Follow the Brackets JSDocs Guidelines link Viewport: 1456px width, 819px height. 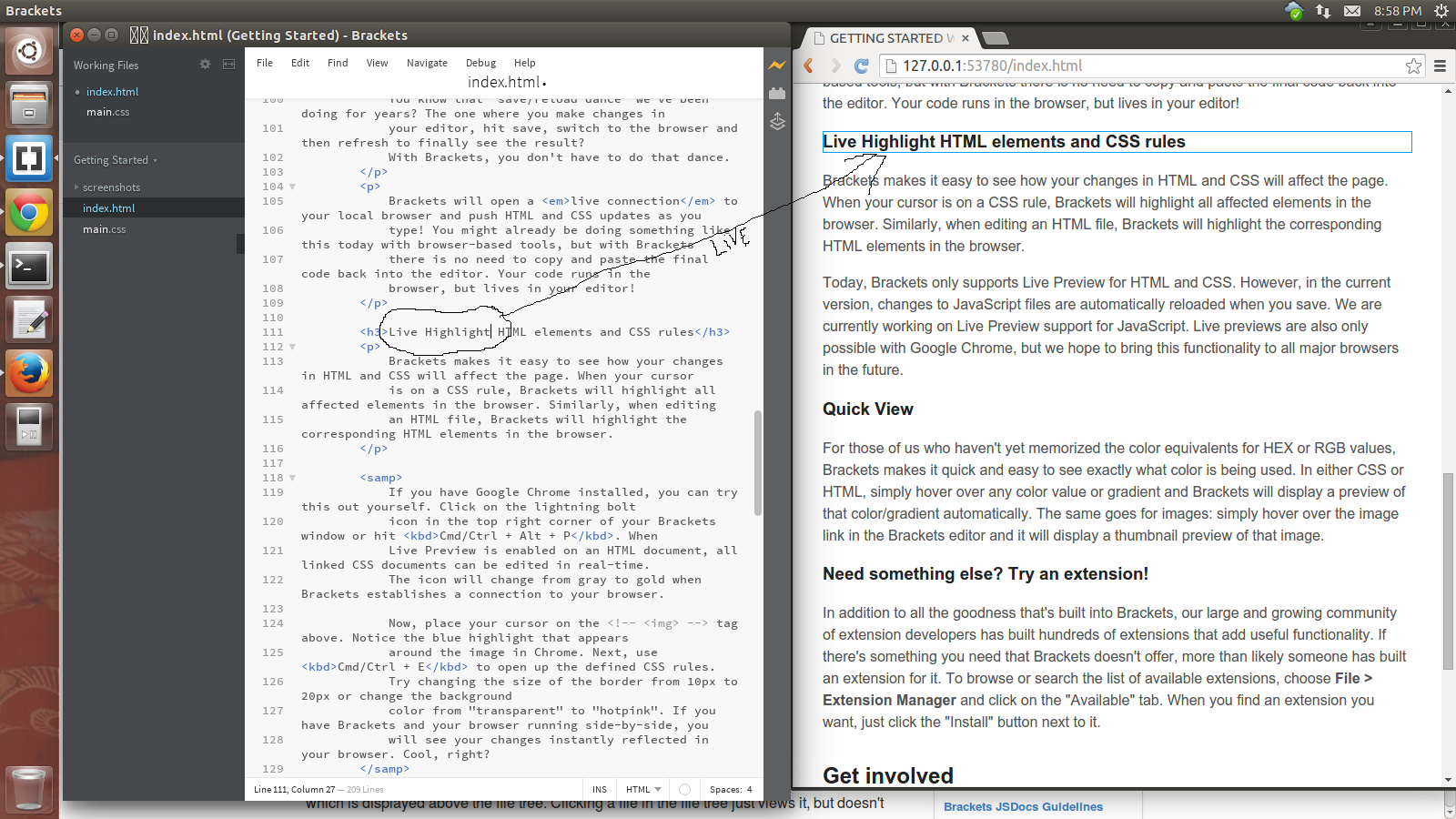pos(1023,806)
